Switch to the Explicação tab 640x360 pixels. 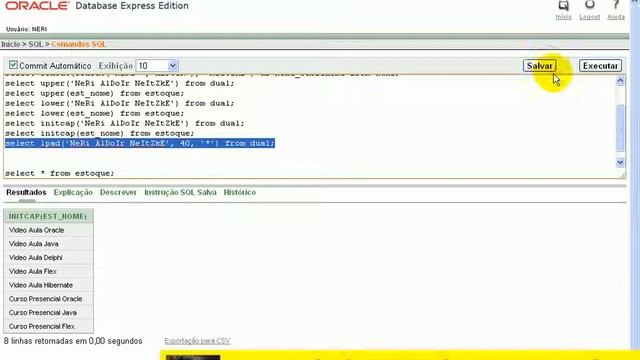click(x=73, y=192)
